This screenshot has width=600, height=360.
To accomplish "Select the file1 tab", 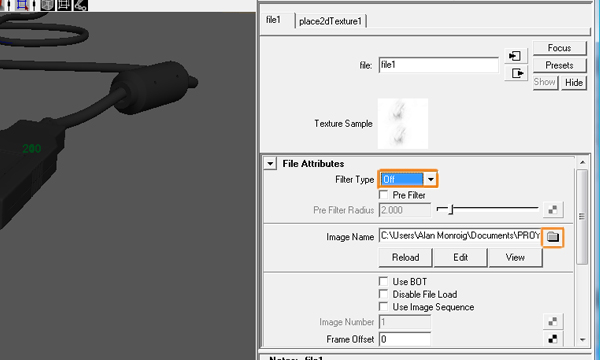I will 273,20.
